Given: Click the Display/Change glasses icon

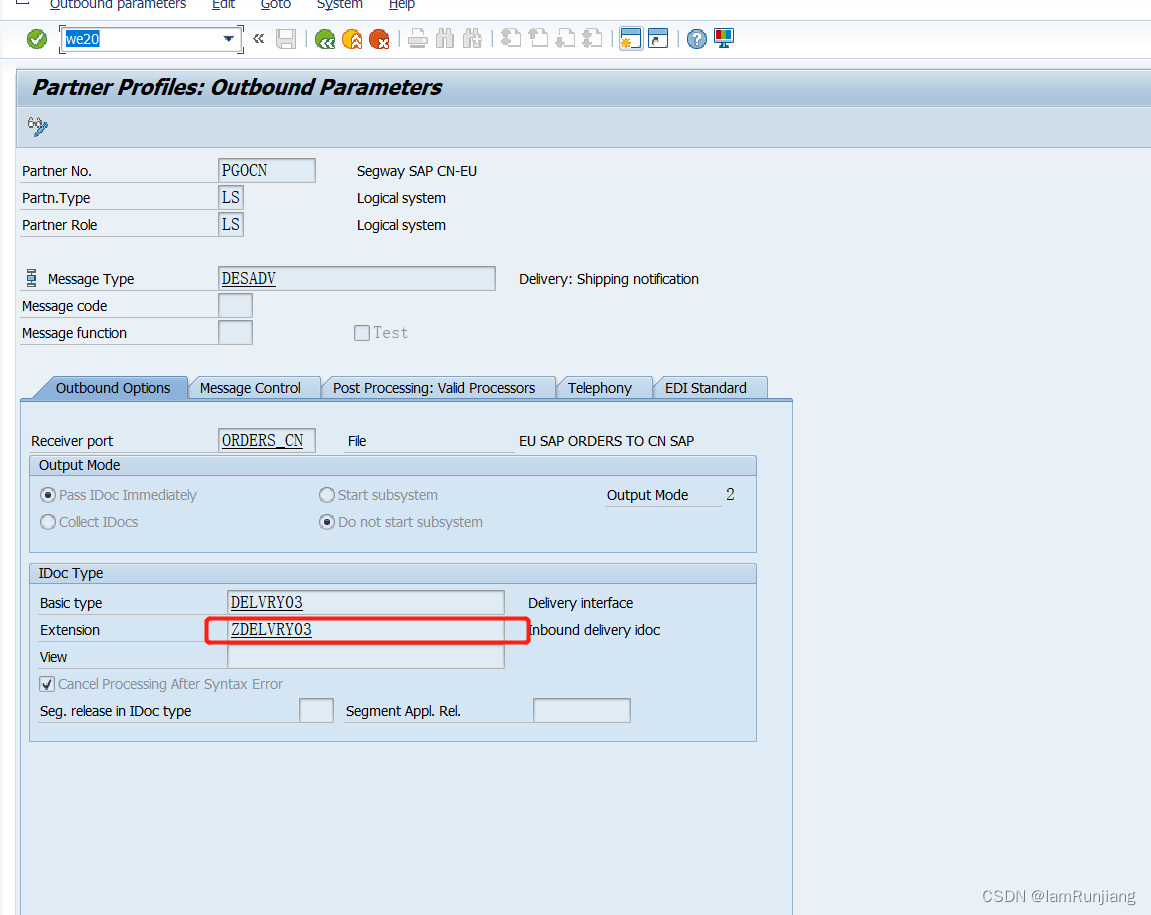Looking at the screenshot, I should click(x=37, y=127).
